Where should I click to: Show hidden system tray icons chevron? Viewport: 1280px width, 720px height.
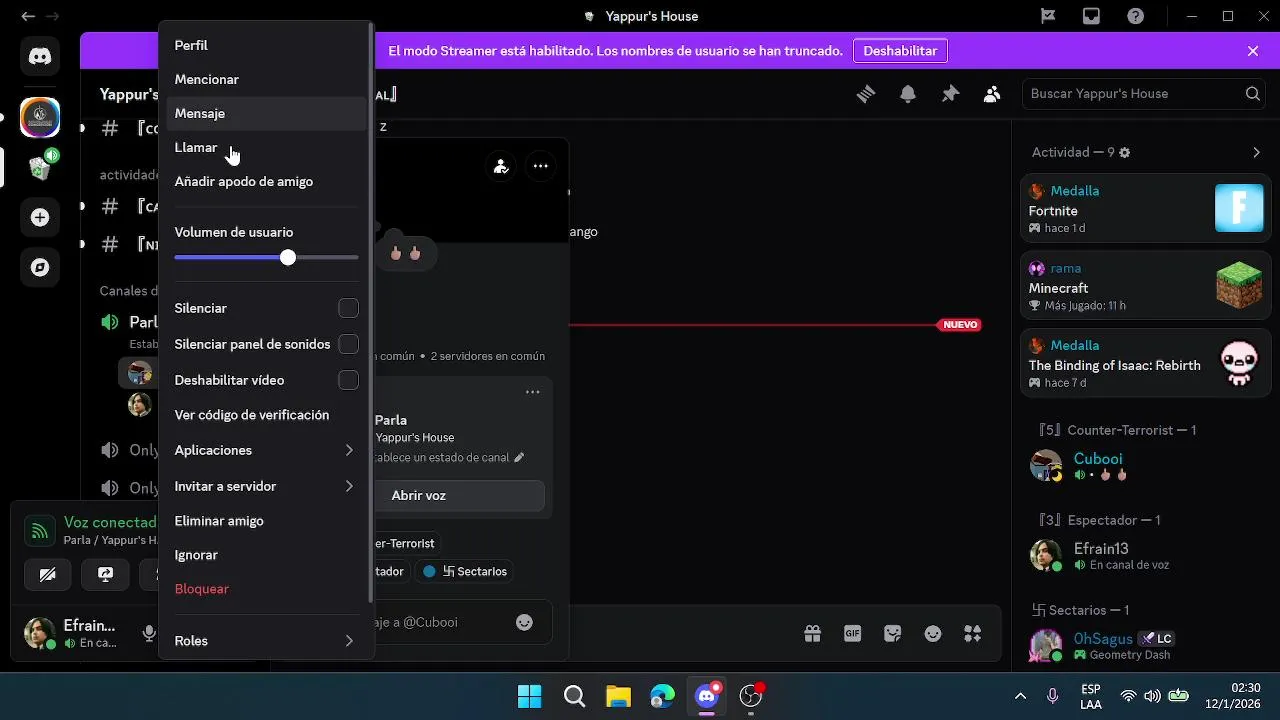(1020, 696)
